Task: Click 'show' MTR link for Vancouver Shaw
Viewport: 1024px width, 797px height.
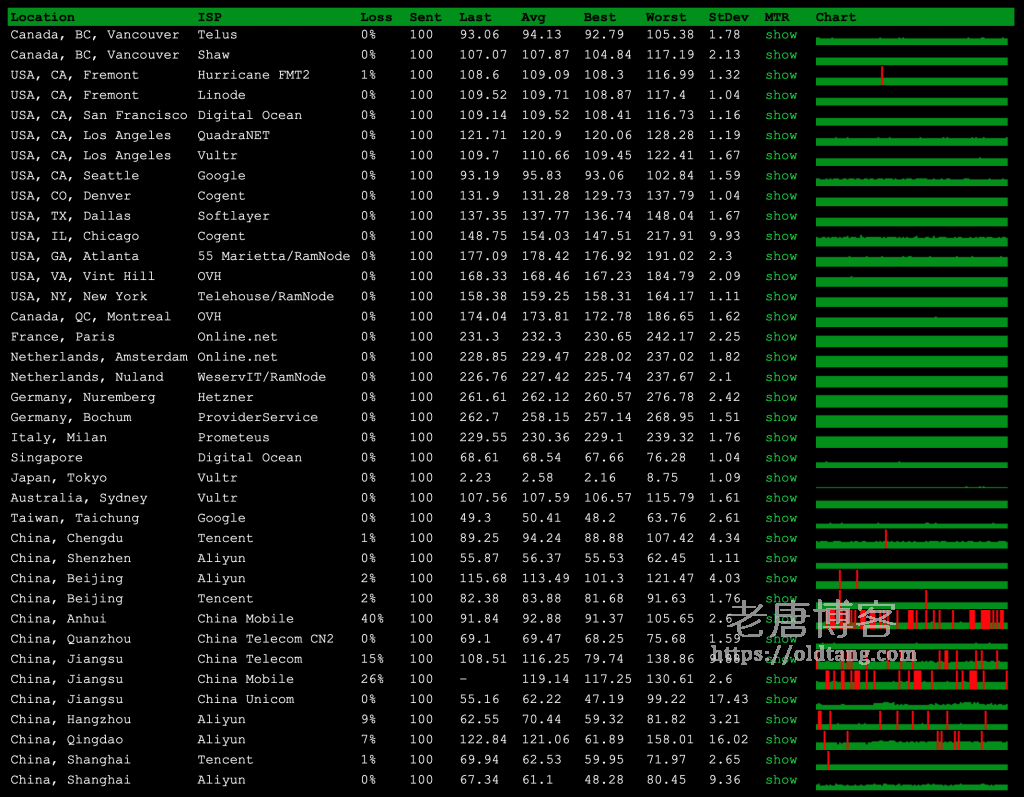Action: 781,55
